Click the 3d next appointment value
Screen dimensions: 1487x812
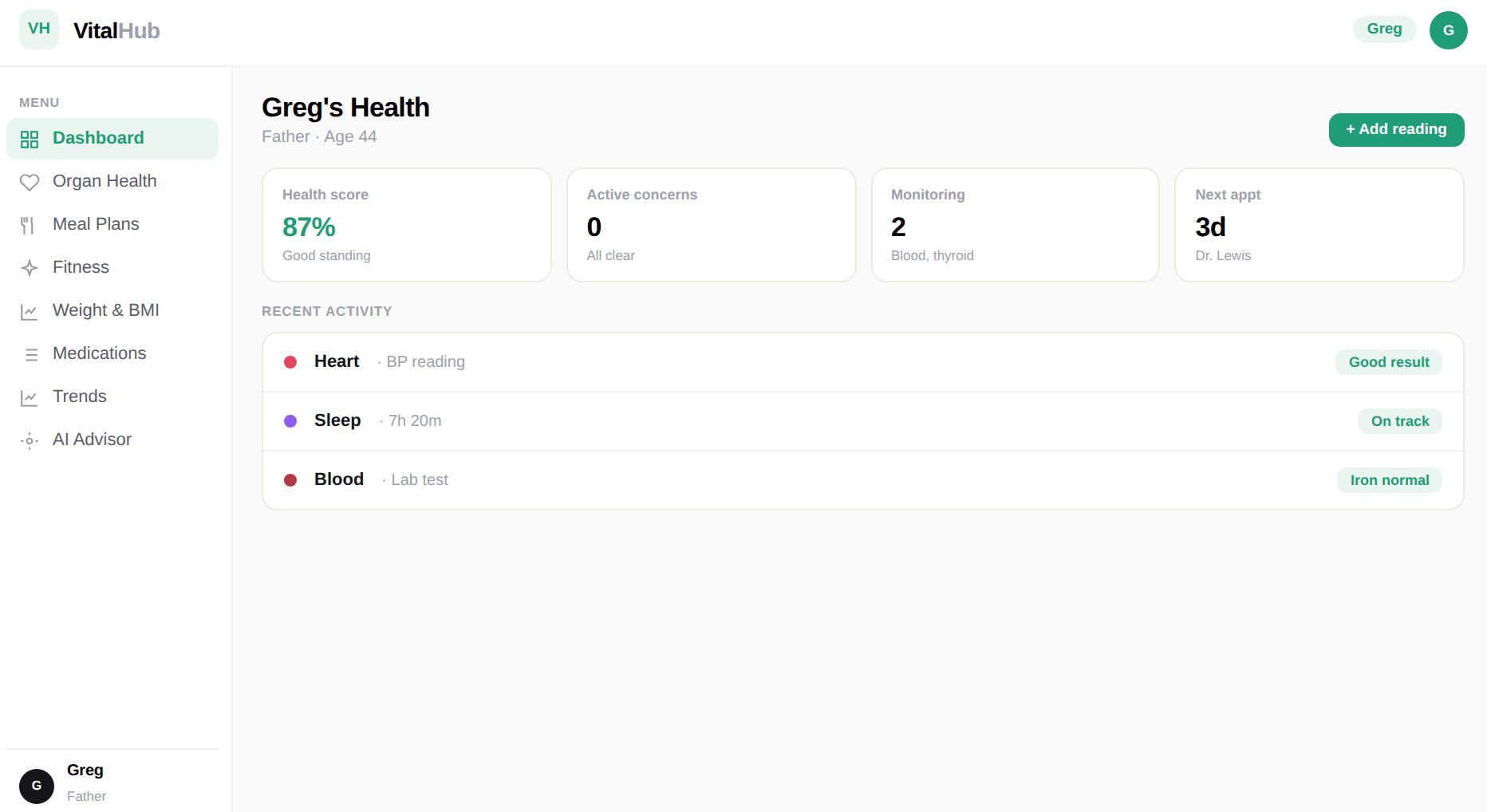tap(1210, 227)
